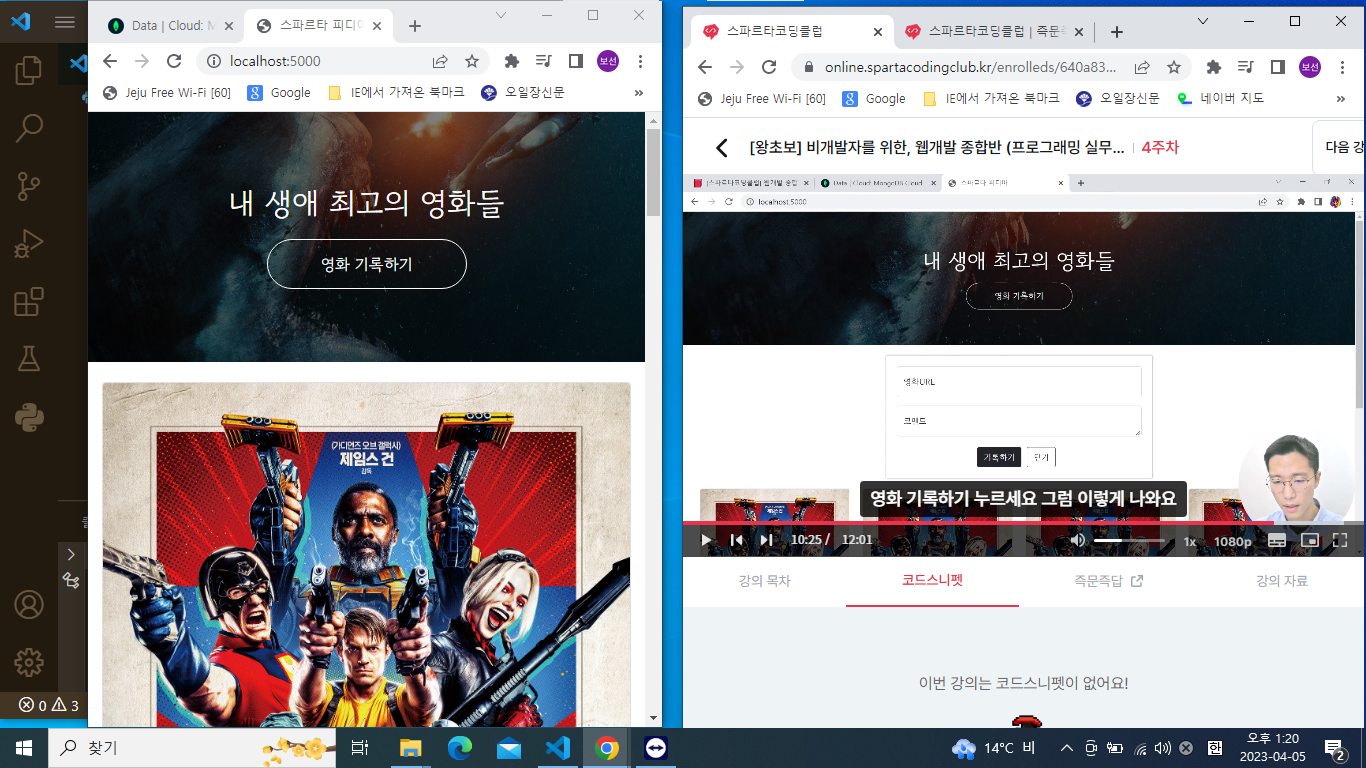Screen dimensions: 1366x768
Task: Go back from lecture with arrow
Action: 722,148
